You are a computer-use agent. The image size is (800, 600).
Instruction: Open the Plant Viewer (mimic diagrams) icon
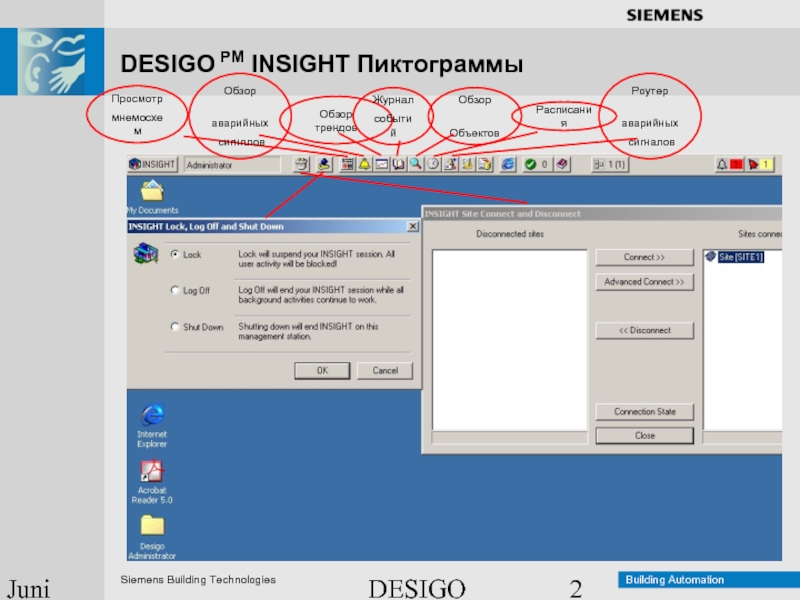(x=347, y=164)
